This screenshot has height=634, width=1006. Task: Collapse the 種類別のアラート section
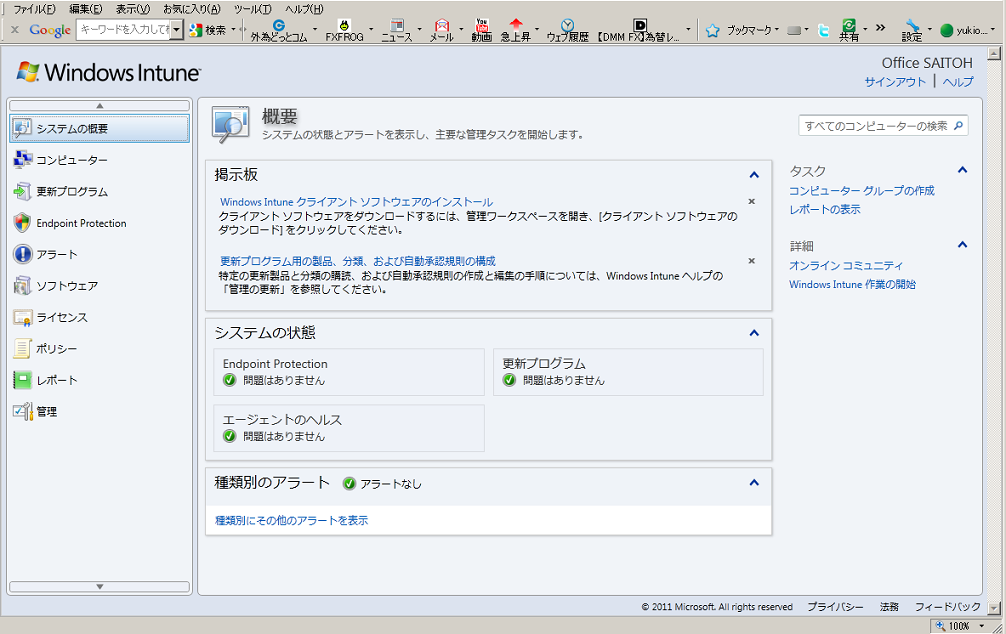[x=754, y=483]
